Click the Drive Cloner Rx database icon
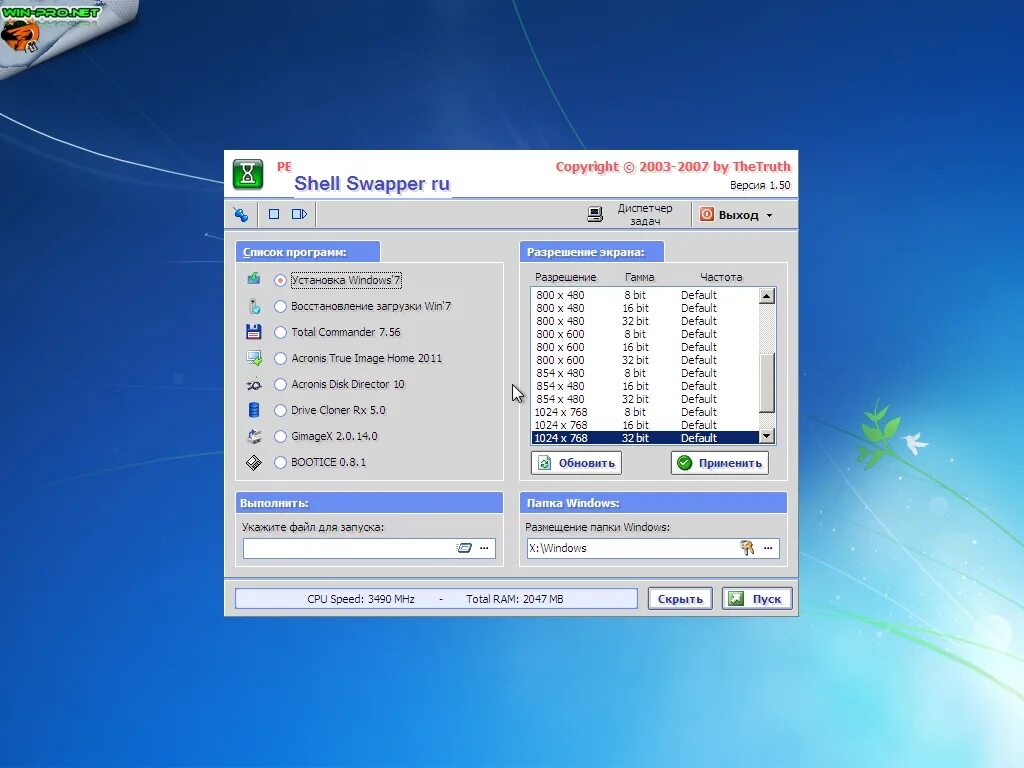 (254, 410)
